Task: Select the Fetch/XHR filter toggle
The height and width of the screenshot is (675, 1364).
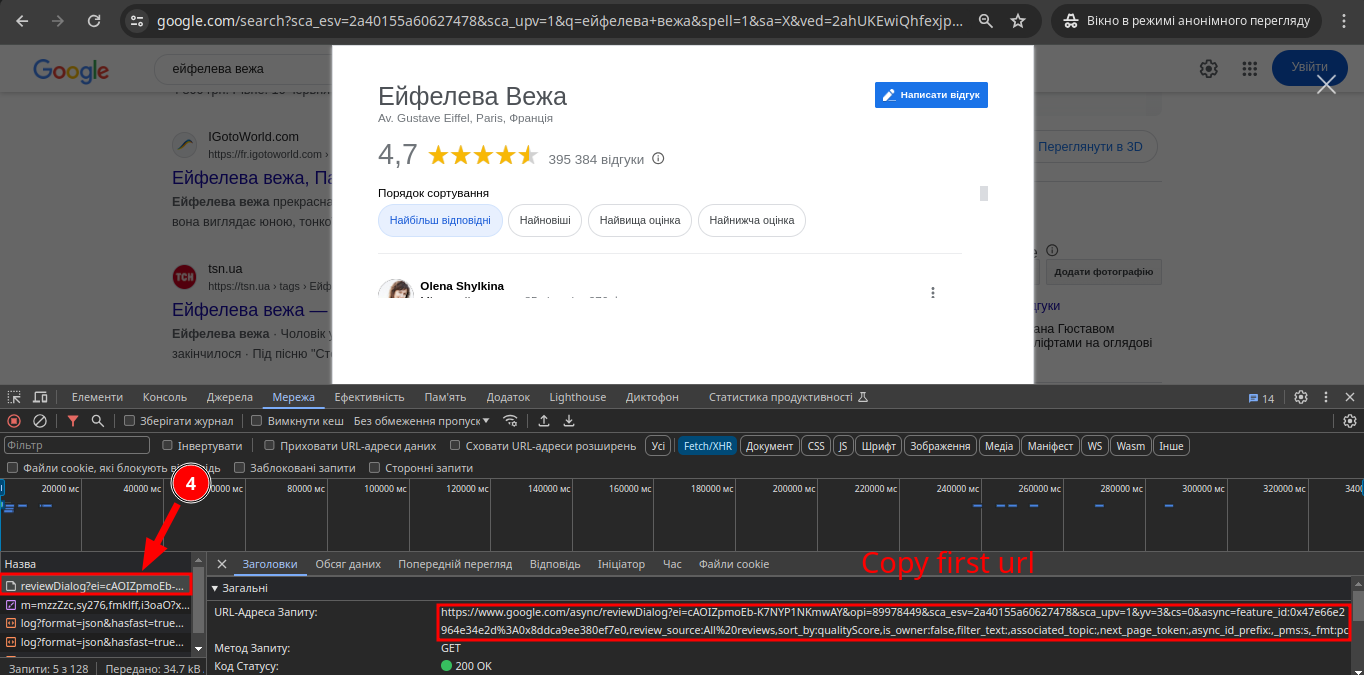Action: pos(708,446)
